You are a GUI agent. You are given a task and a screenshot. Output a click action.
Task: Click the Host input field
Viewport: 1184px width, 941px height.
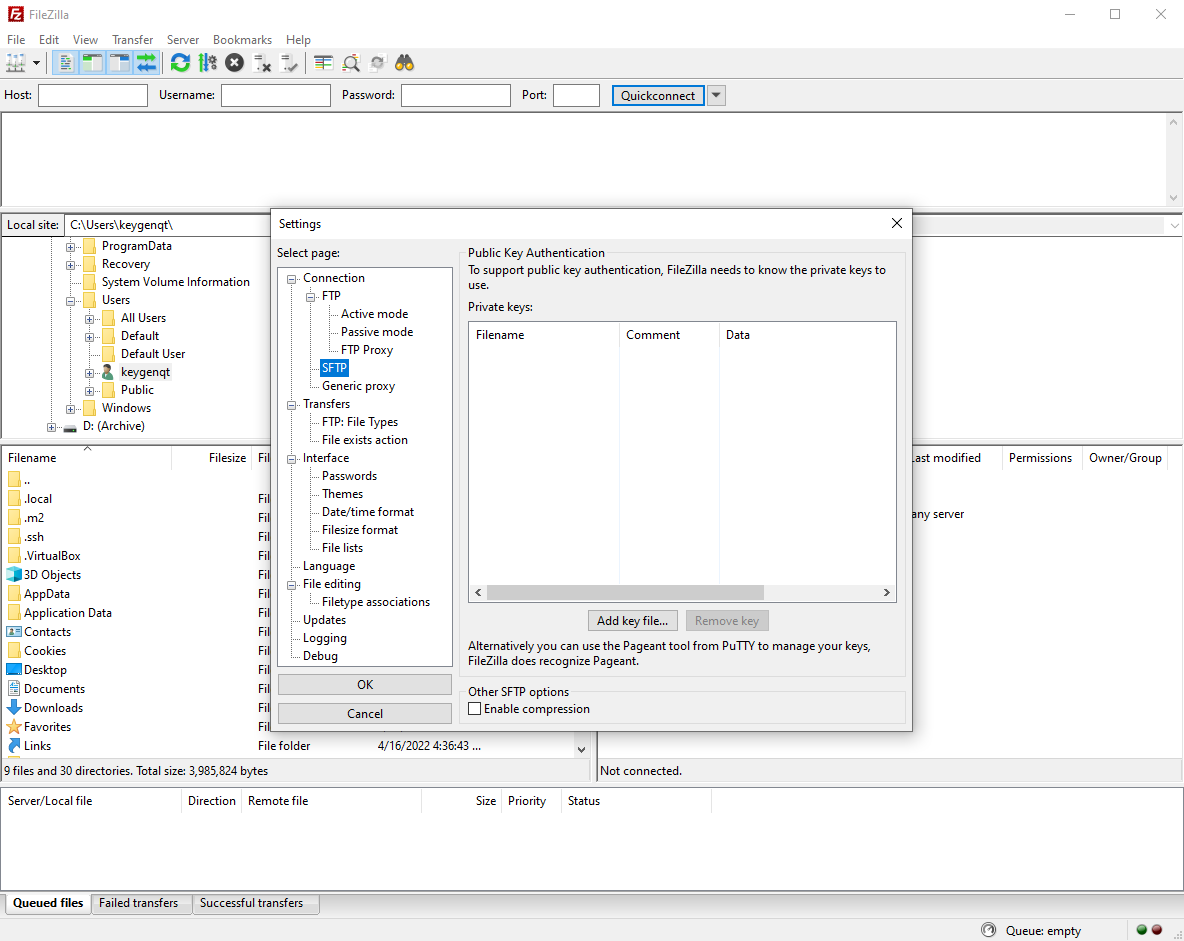(x=93, y=95)
